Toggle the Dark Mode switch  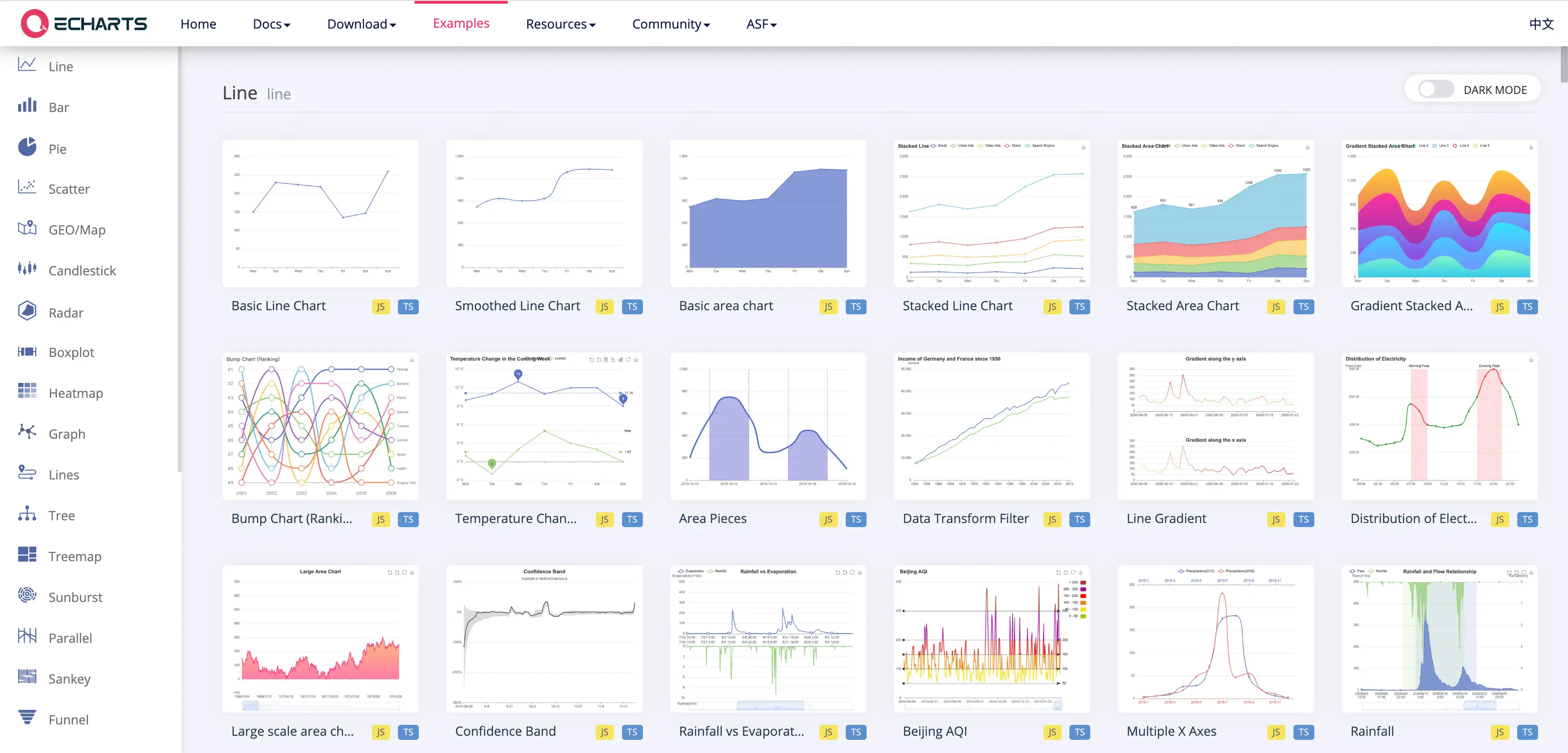point(1436,89)
